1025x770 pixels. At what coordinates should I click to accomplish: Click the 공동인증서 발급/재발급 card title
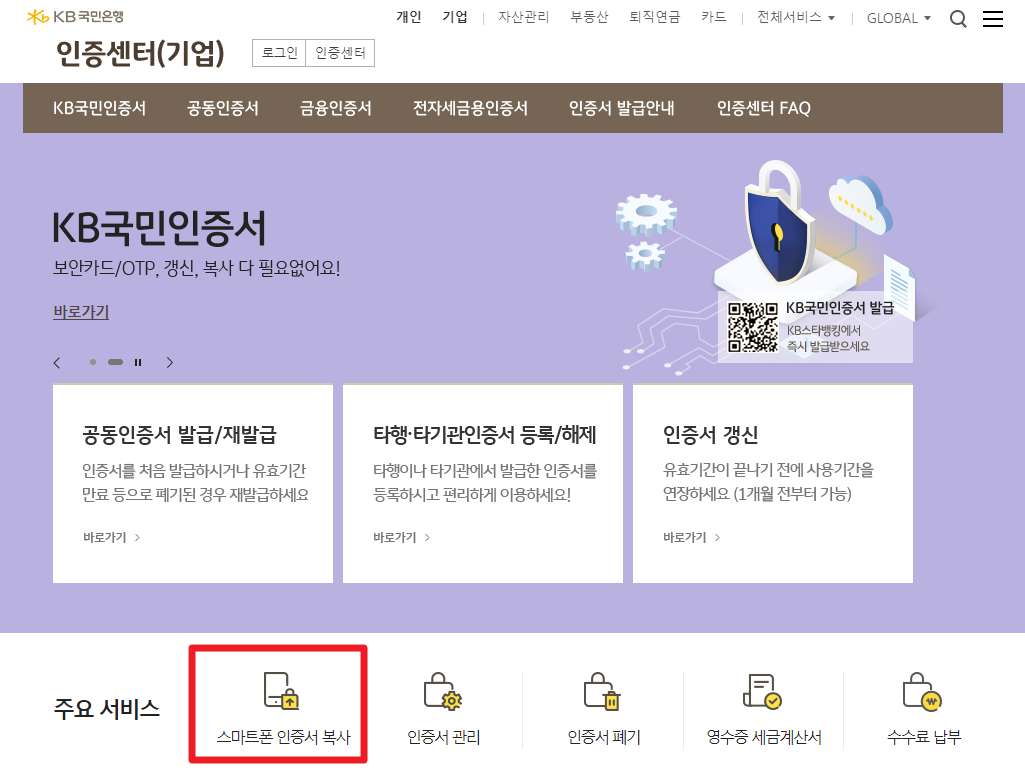point(179,435)
